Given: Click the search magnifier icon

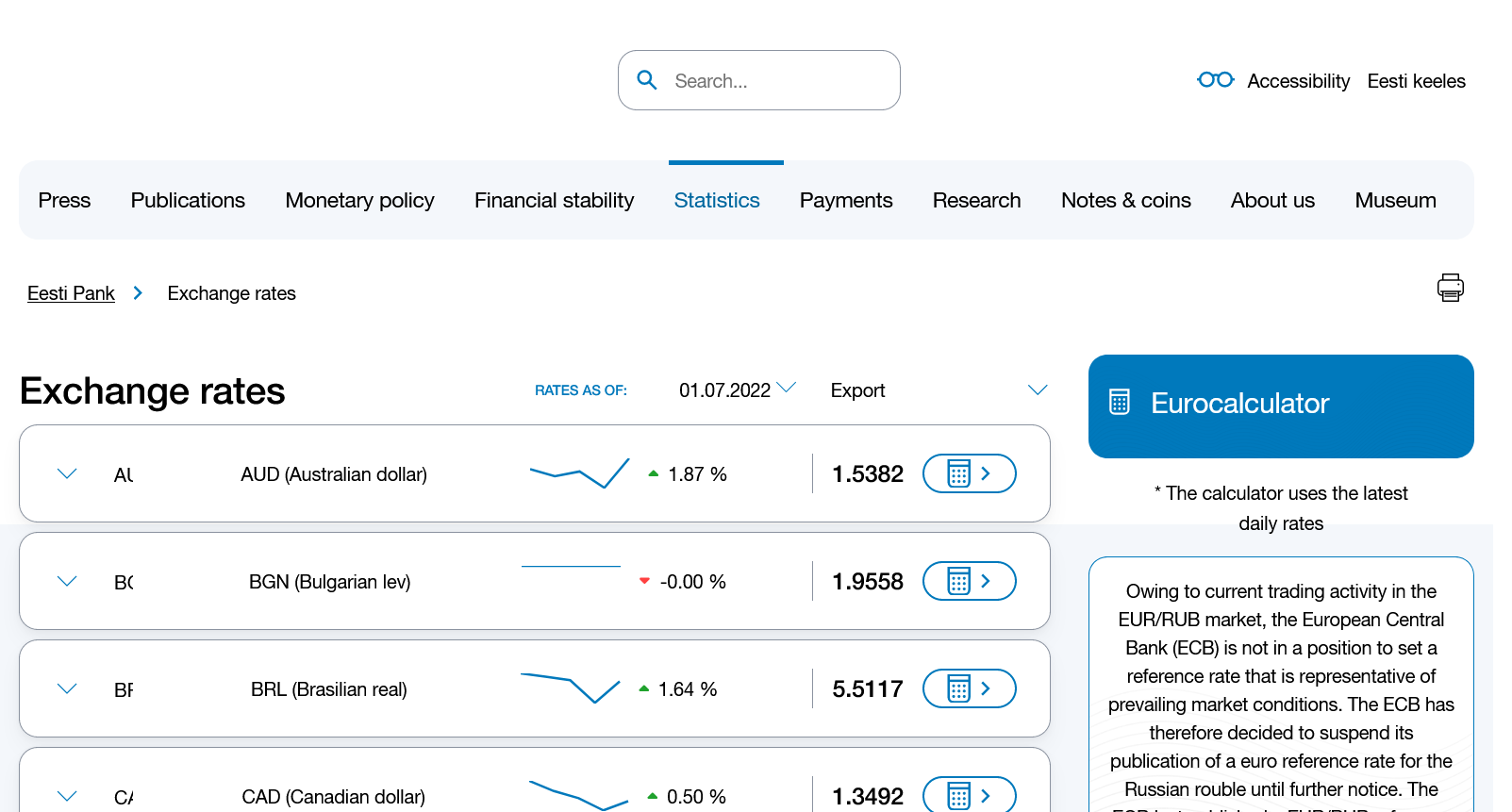Looking at the screenshot, I should pos(647,80).
